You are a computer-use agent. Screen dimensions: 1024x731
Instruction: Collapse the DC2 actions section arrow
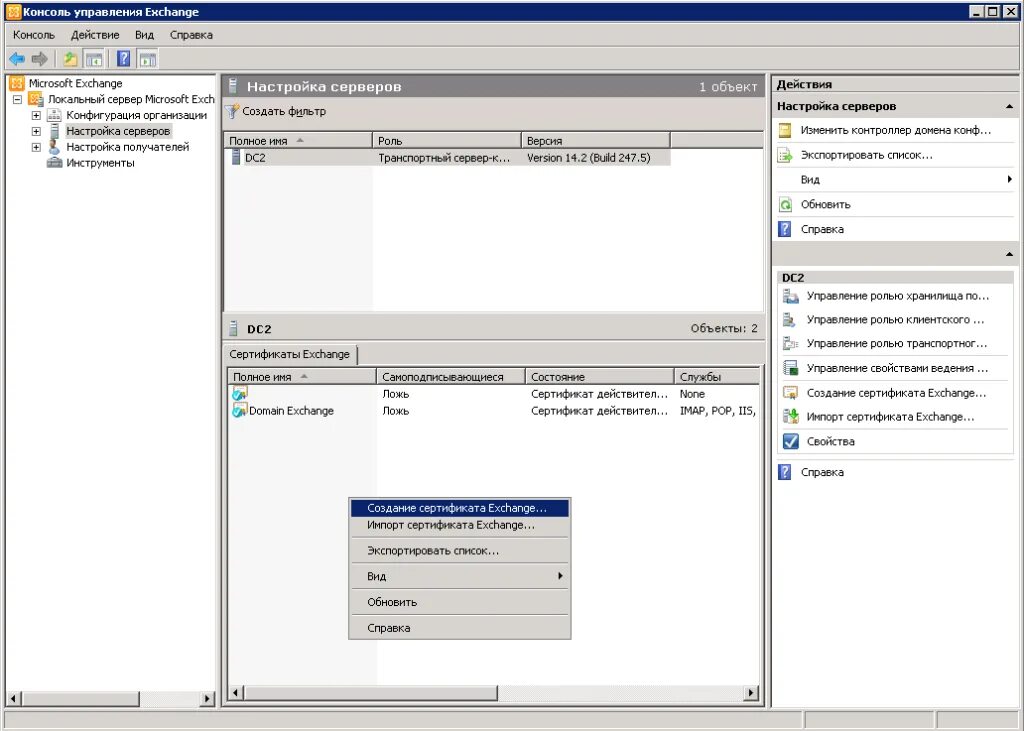click(x=1010, y=254)
